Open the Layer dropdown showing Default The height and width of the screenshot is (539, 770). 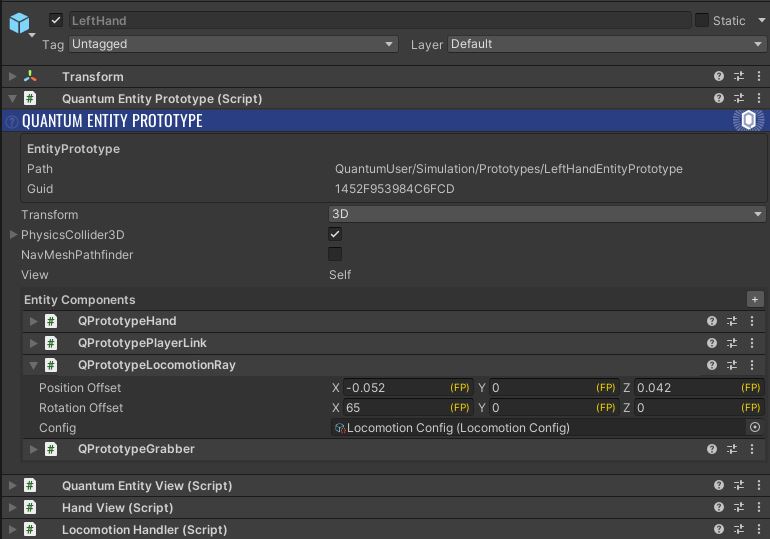coord(606,44)
